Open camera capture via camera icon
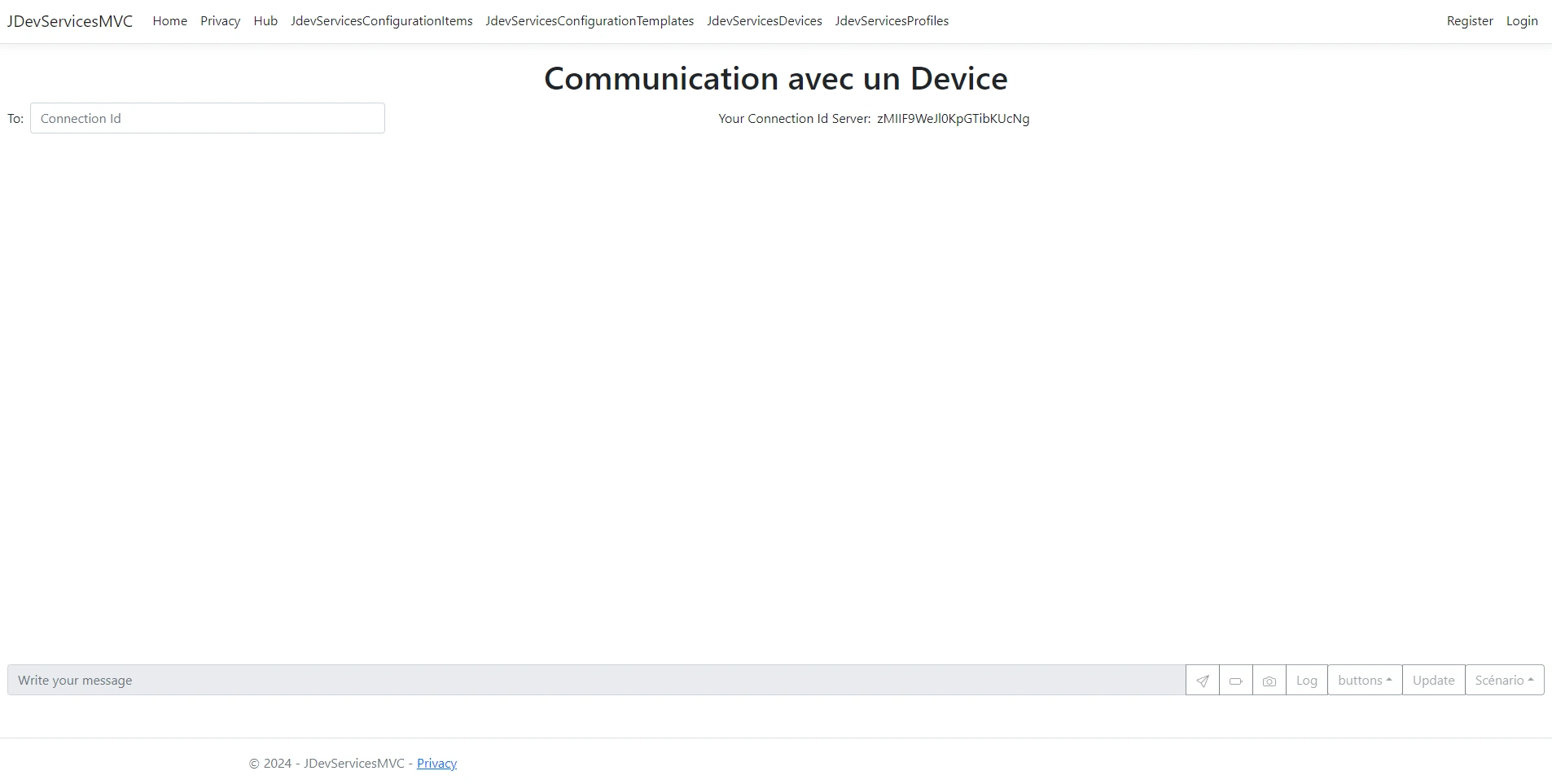The image size is (1552, 784). [x=1269, y=680]
